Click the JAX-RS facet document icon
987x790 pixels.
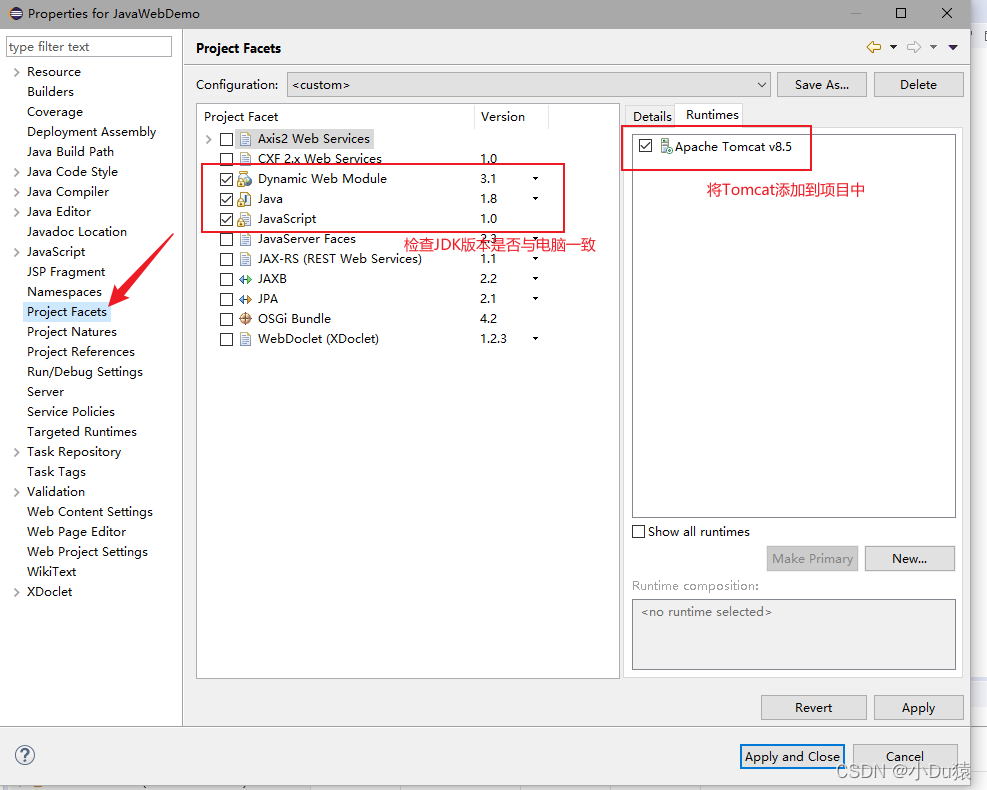245,259
